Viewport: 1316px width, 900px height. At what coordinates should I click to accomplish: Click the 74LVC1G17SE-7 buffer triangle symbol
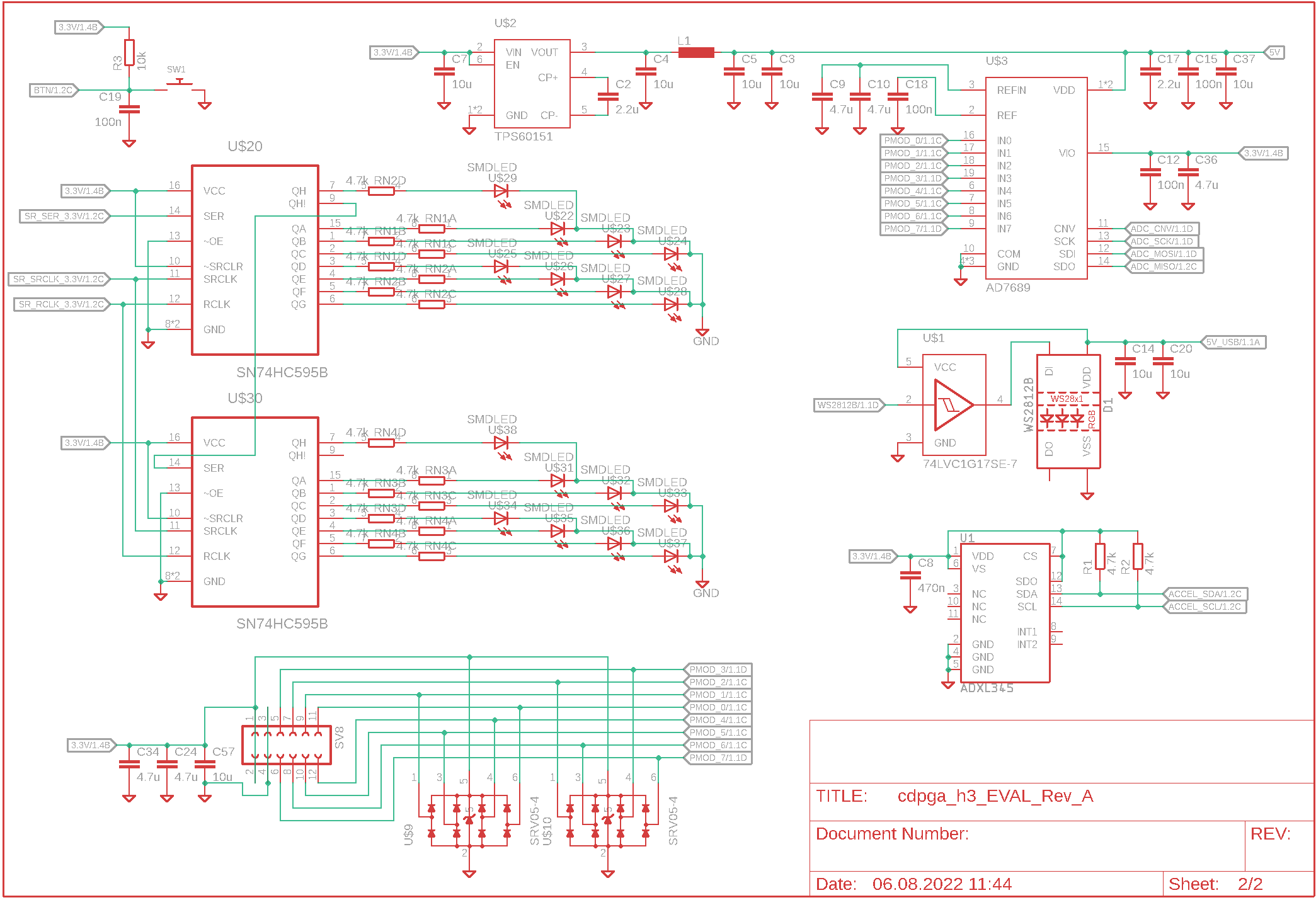click(954, 405)
